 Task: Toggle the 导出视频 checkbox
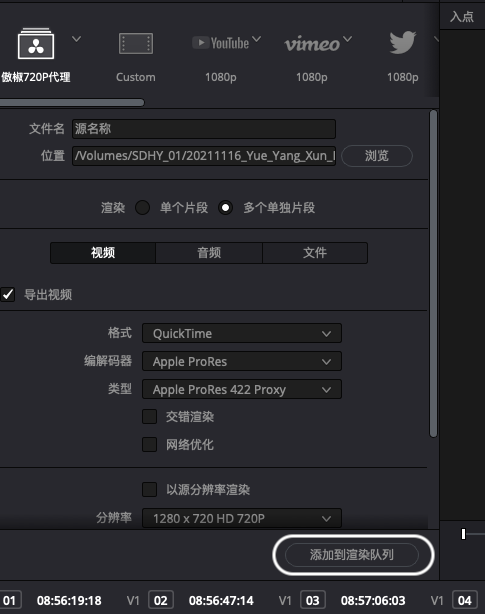pyautogui.click(x=7, y=294)
